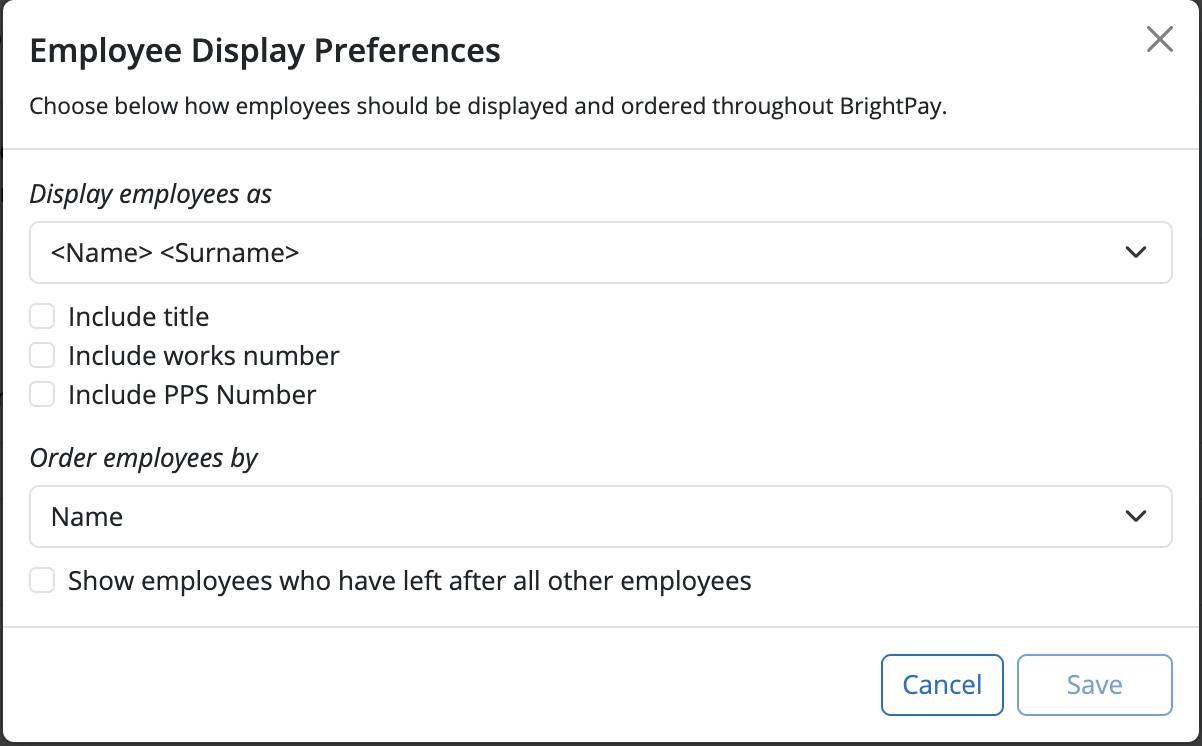Open the Order employees by dropdown
The height and width of the screenshot is (746, 1202).
coord(600,516)
